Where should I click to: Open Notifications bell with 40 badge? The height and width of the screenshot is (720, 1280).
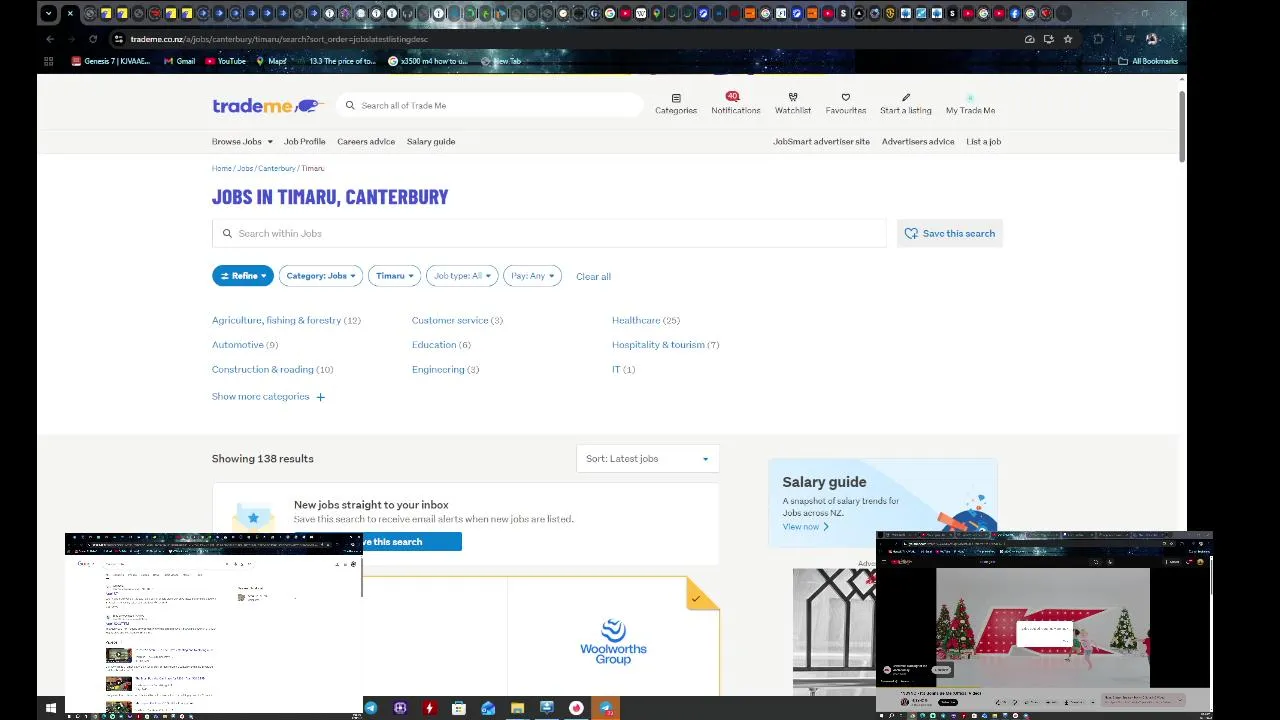coord(732,97)
